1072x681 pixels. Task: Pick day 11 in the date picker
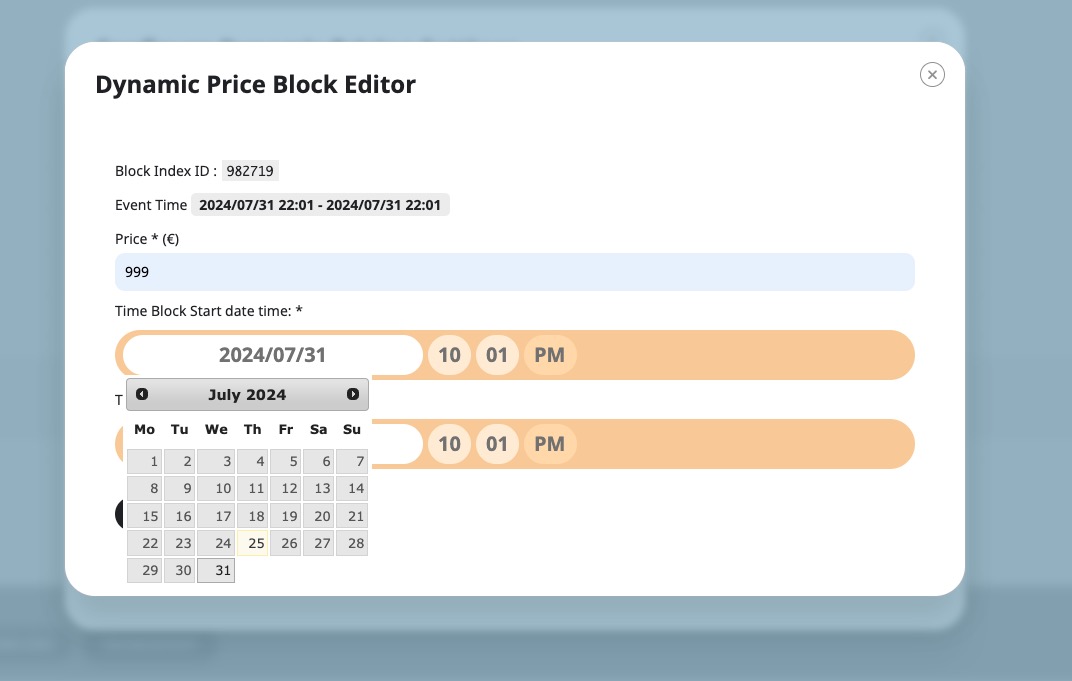(x=252, y=489)
